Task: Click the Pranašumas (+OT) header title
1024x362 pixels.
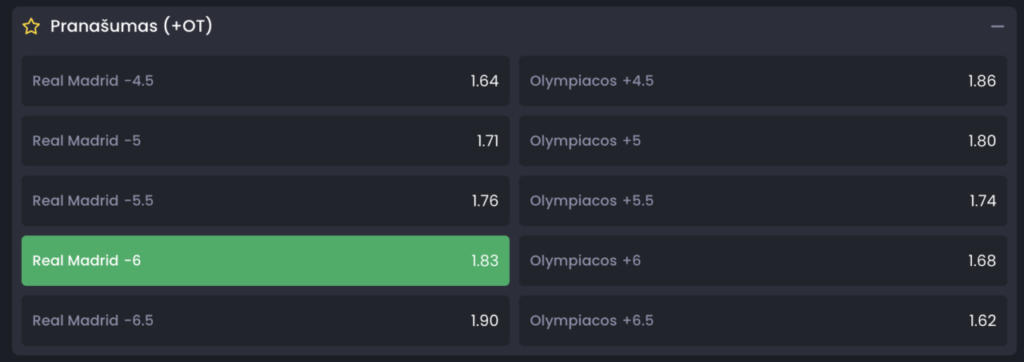Action: (131, 26)
